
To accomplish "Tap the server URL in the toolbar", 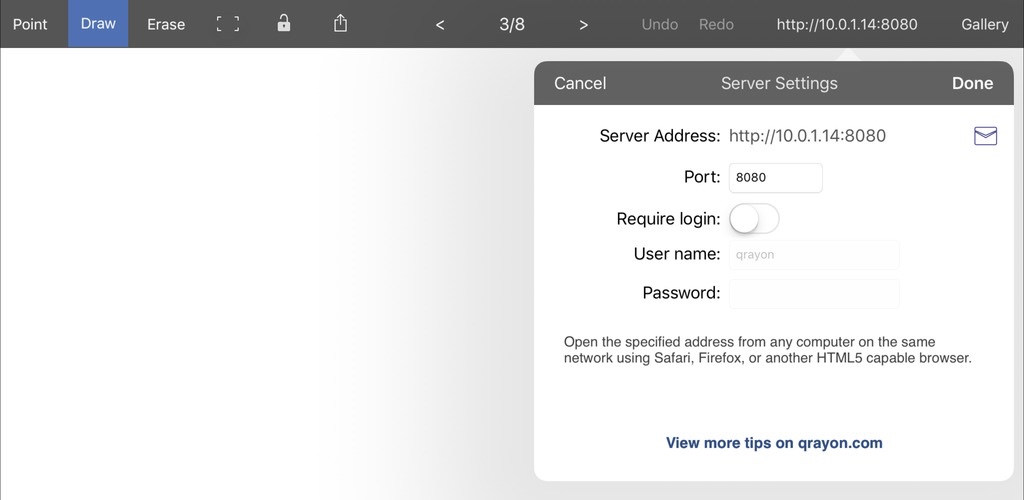I will point(847,25).
